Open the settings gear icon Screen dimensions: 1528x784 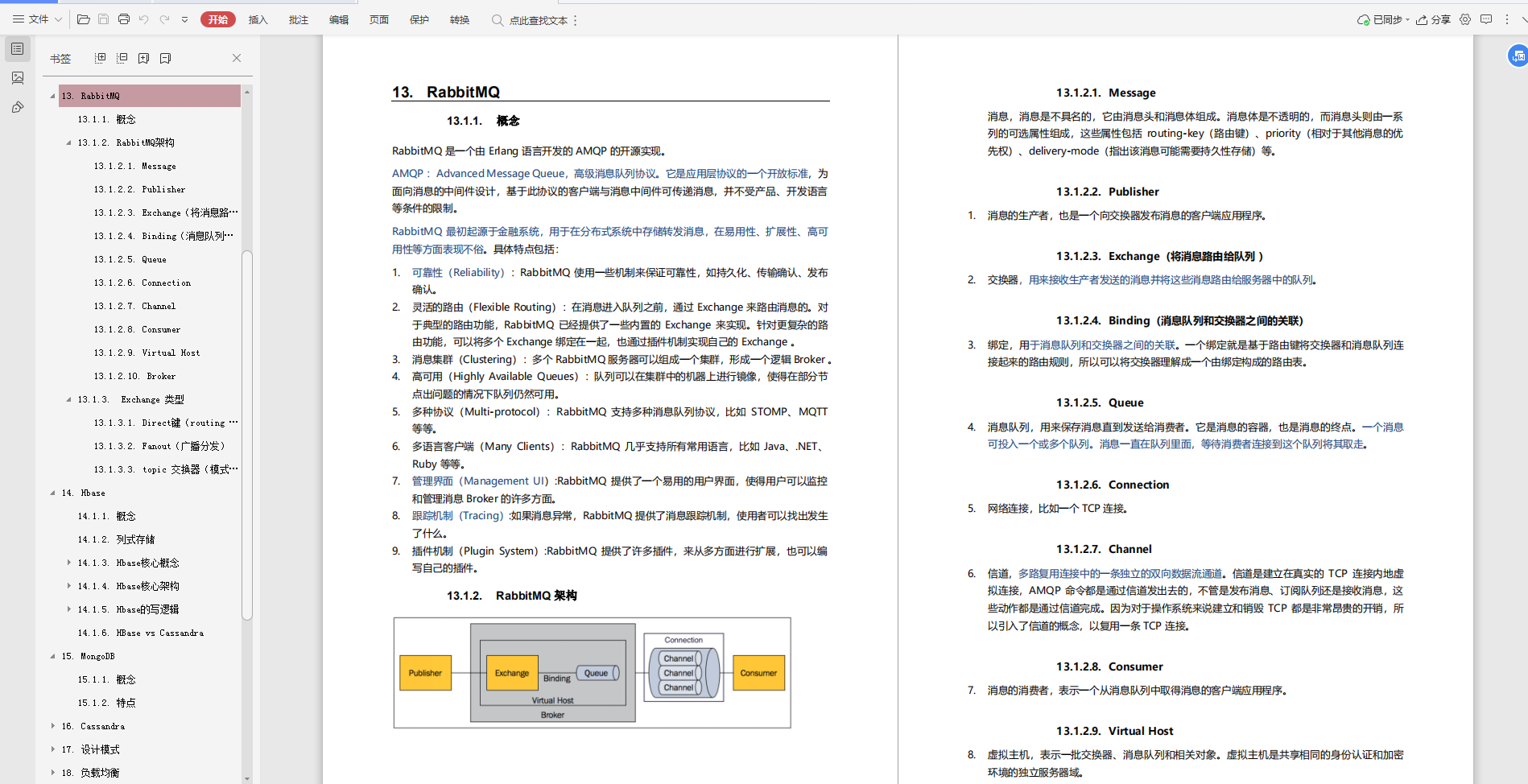[x=1465, y=19]
